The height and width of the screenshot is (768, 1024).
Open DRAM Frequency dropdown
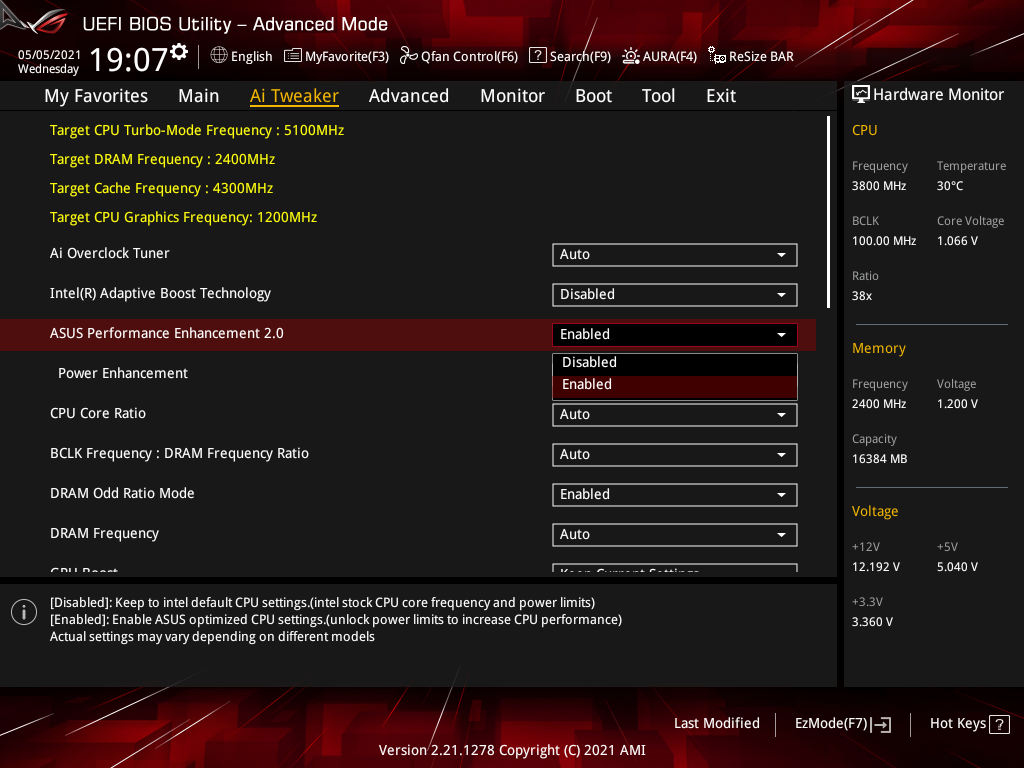(x=675, y=535)
